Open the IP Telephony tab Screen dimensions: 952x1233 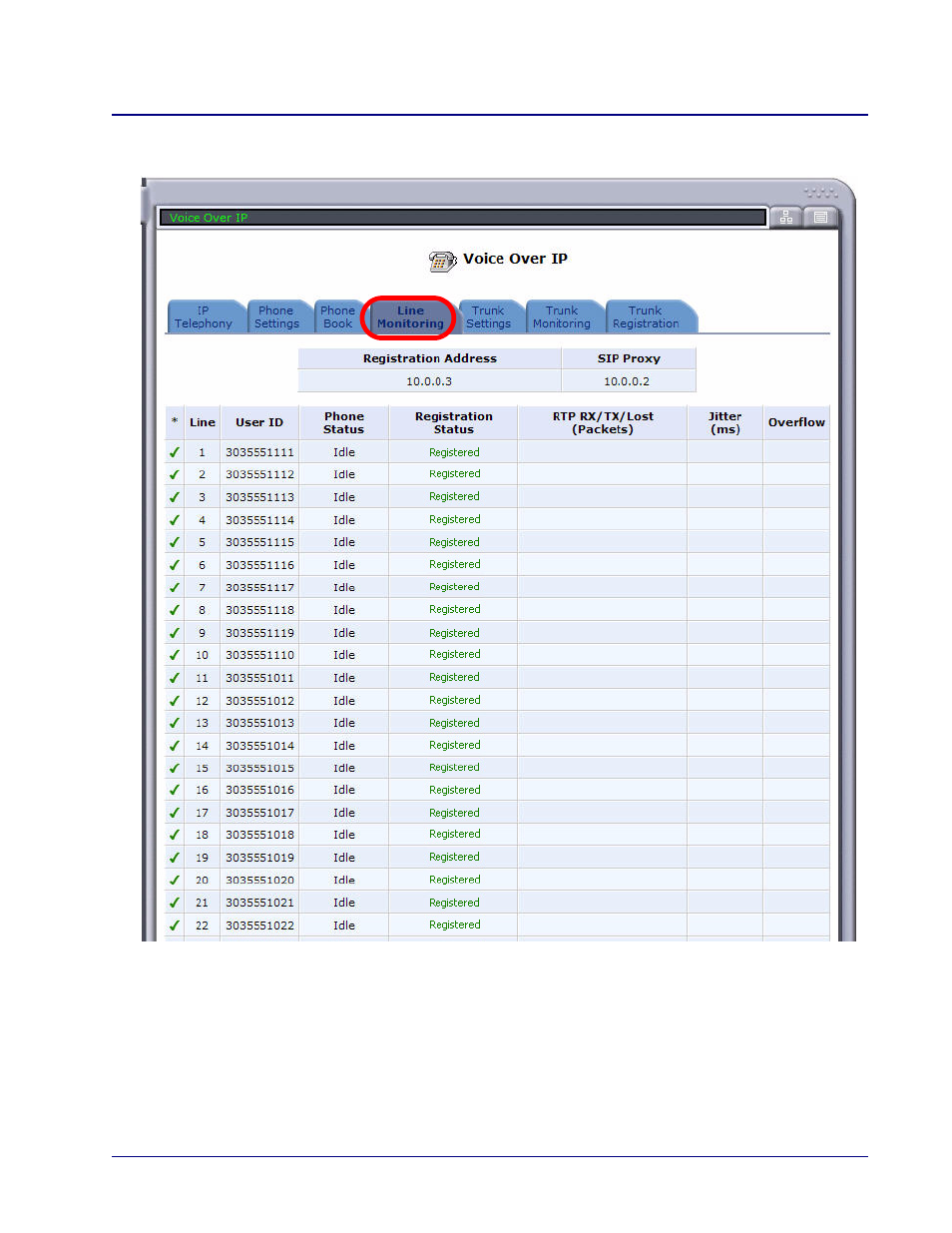pos(205,316)
